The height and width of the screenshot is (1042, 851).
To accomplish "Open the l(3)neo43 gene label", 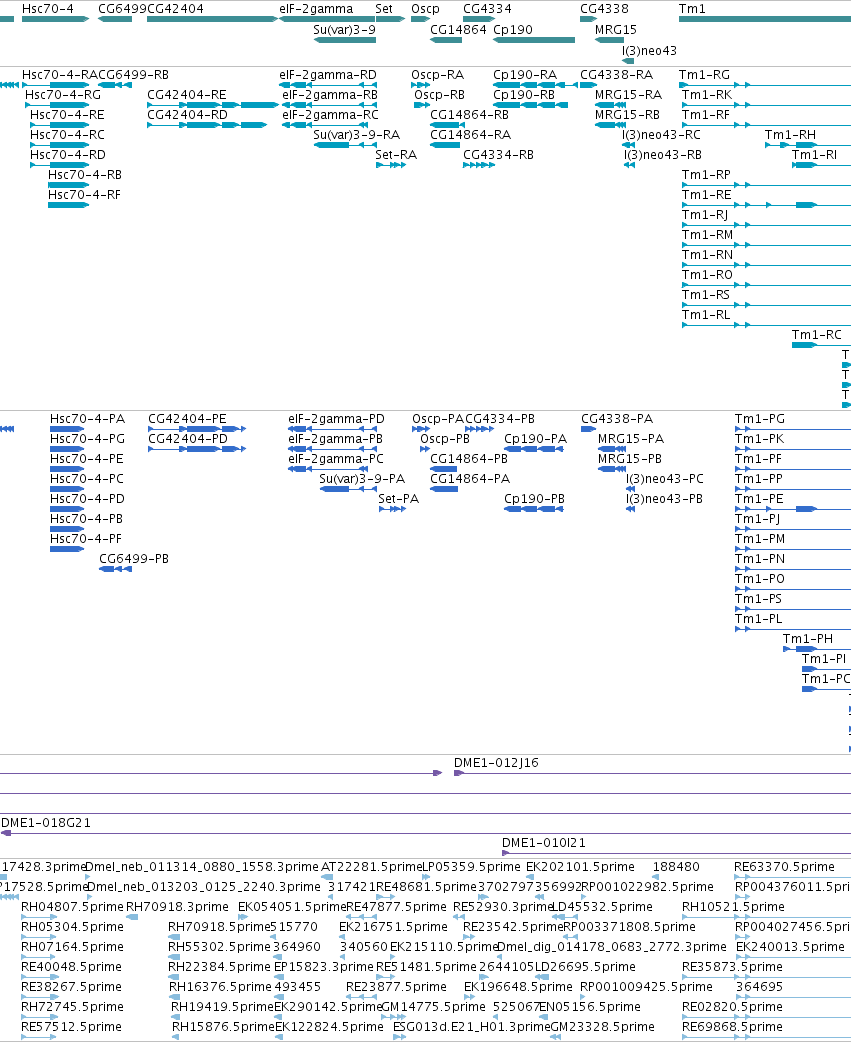I will (x=650, y=51).
